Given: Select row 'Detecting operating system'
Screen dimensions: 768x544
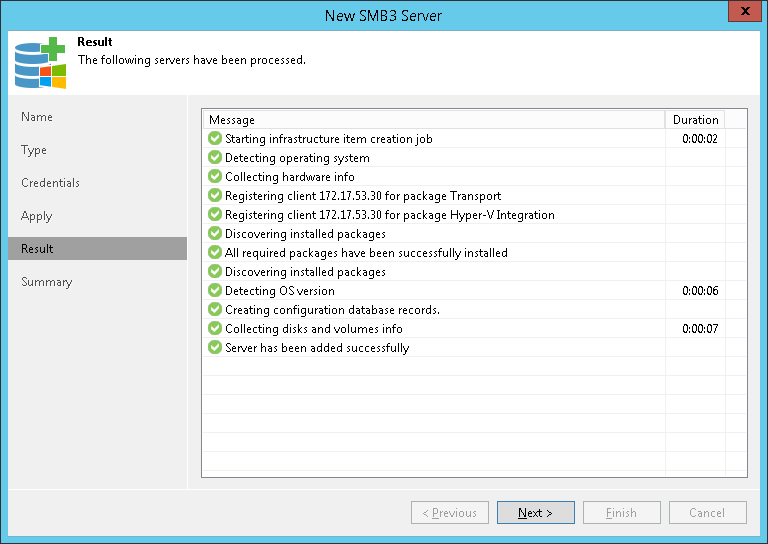Looking at the screenshot, I should [x=474, y=158].
